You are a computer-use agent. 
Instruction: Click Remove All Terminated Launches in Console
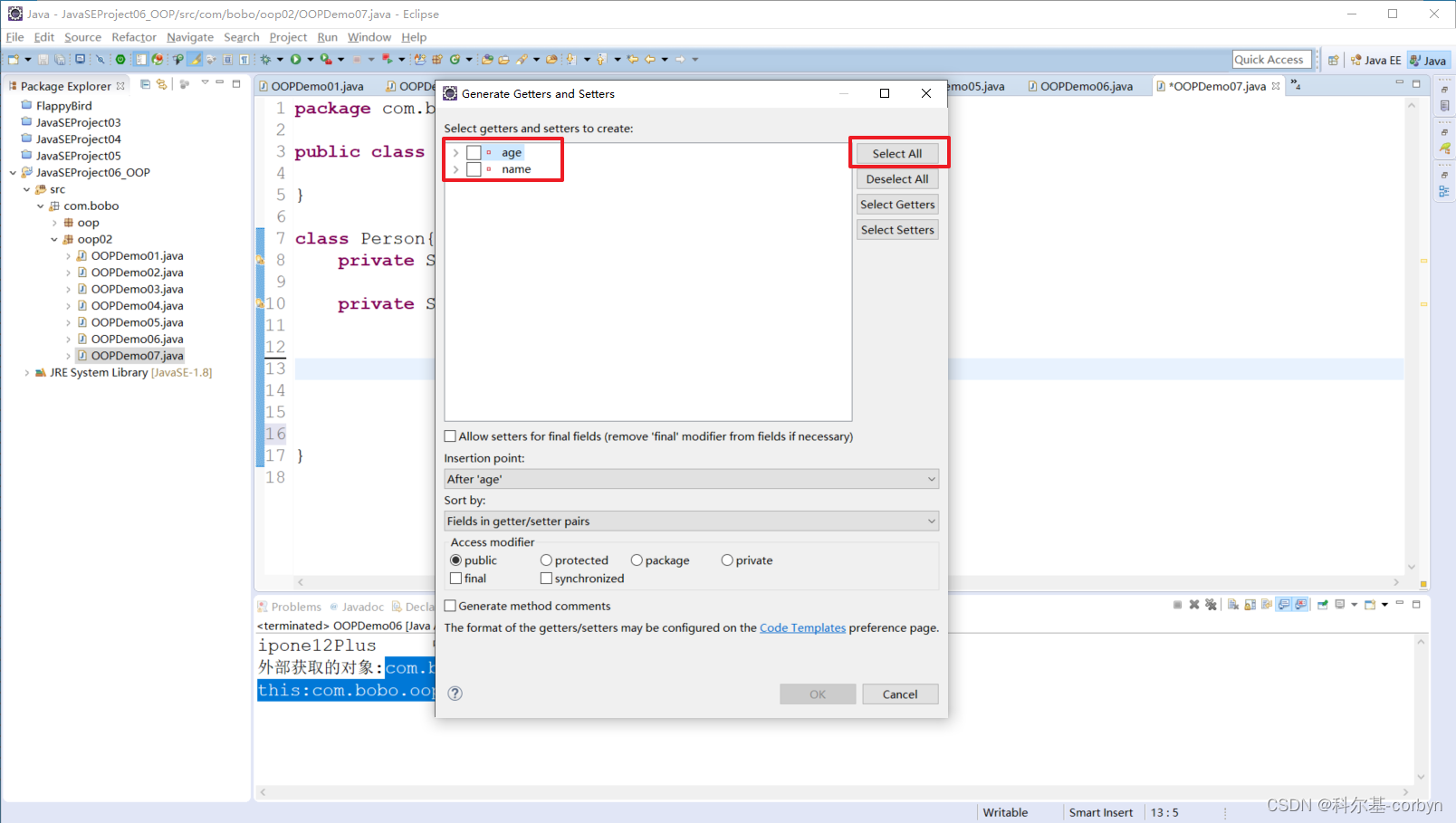pyautogui.click(x=1211, y=605)
